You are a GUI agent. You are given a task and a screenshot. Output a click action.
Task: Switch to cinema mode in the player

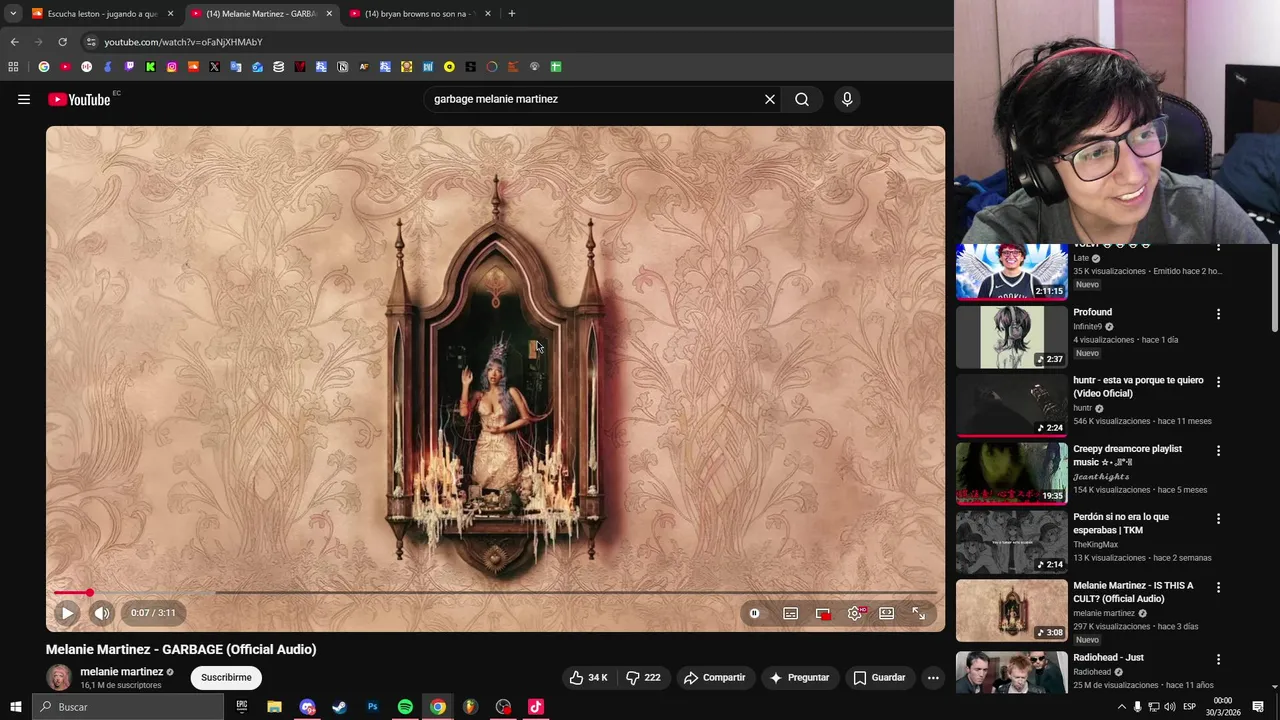pyautogui.click(x=886, y=613)
